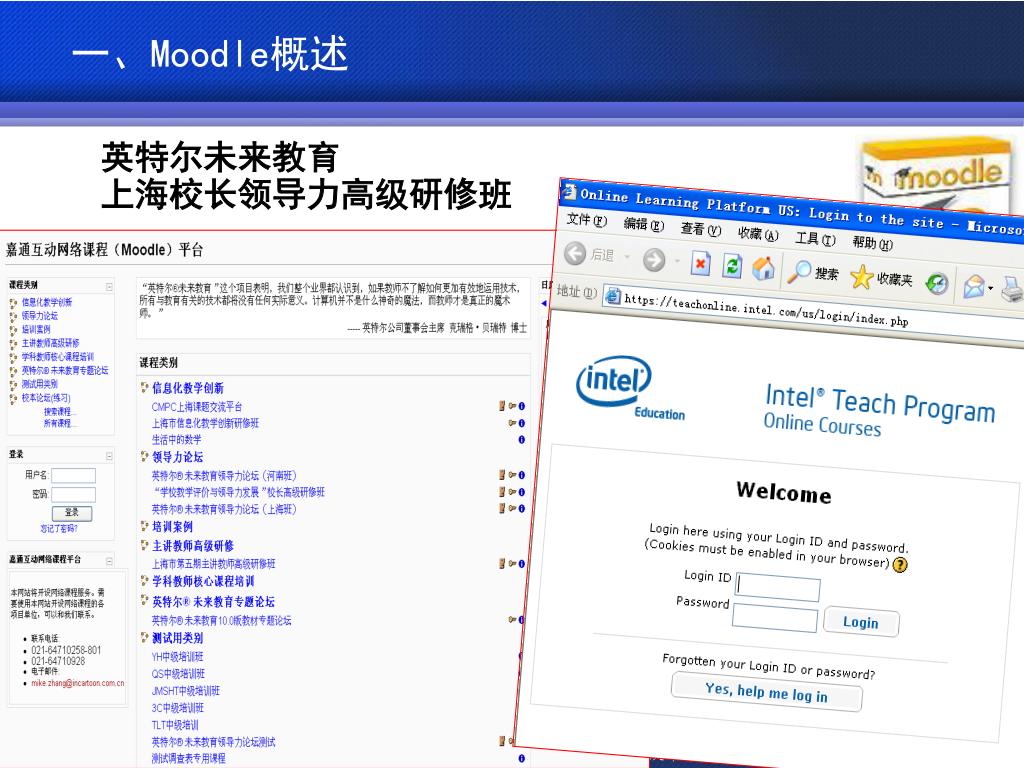Open the 英特尔® 未来教育专题论坛 main heading
This screenshot has height=768, width=1024.
tap(213, 601)
